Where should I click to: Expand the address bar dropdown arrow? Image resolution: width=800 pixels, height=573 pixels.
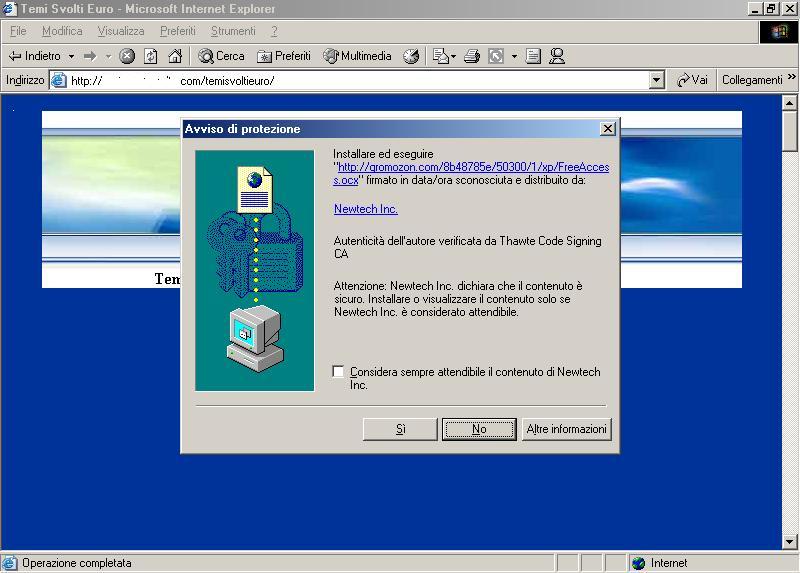657,81
